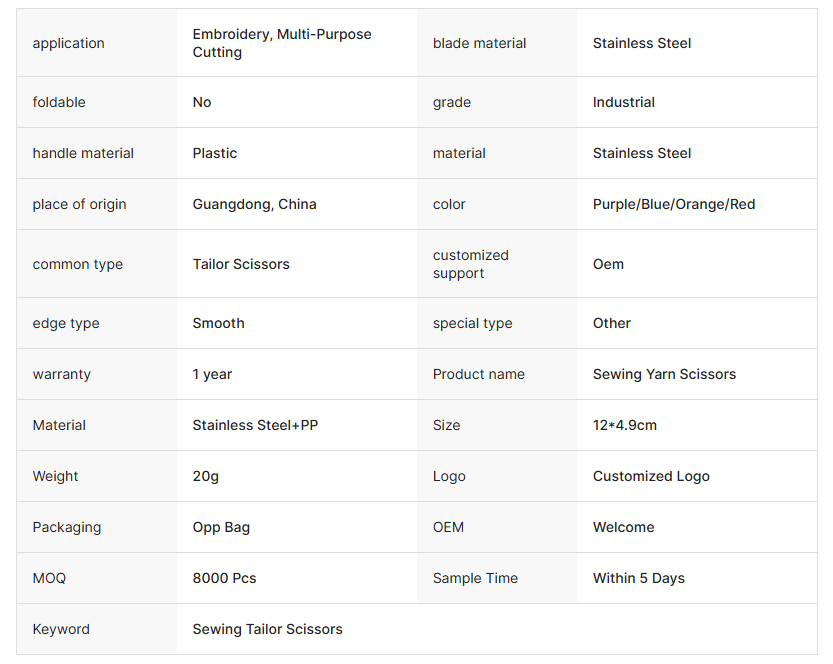Select the "12*4.9cm" size value
This screenshot has height=664, width=833.
(x=624, y=425)
